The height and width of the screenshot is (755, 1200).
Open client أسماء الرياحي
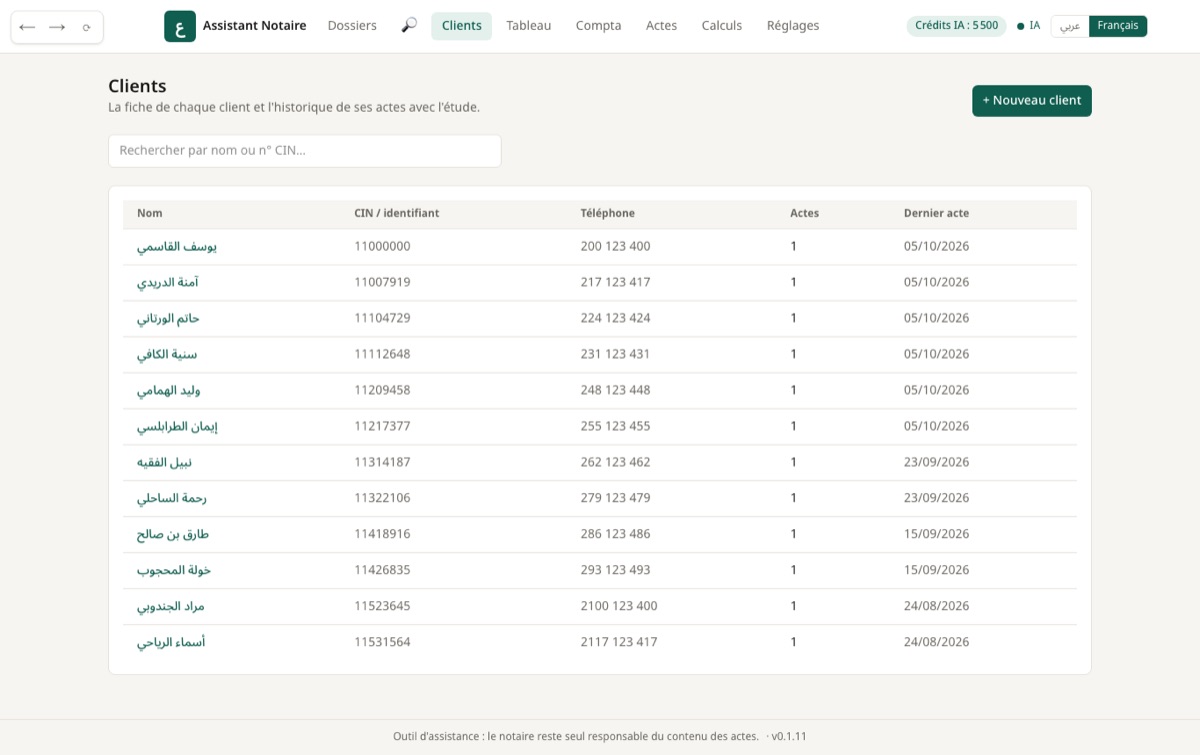point(171,642)
